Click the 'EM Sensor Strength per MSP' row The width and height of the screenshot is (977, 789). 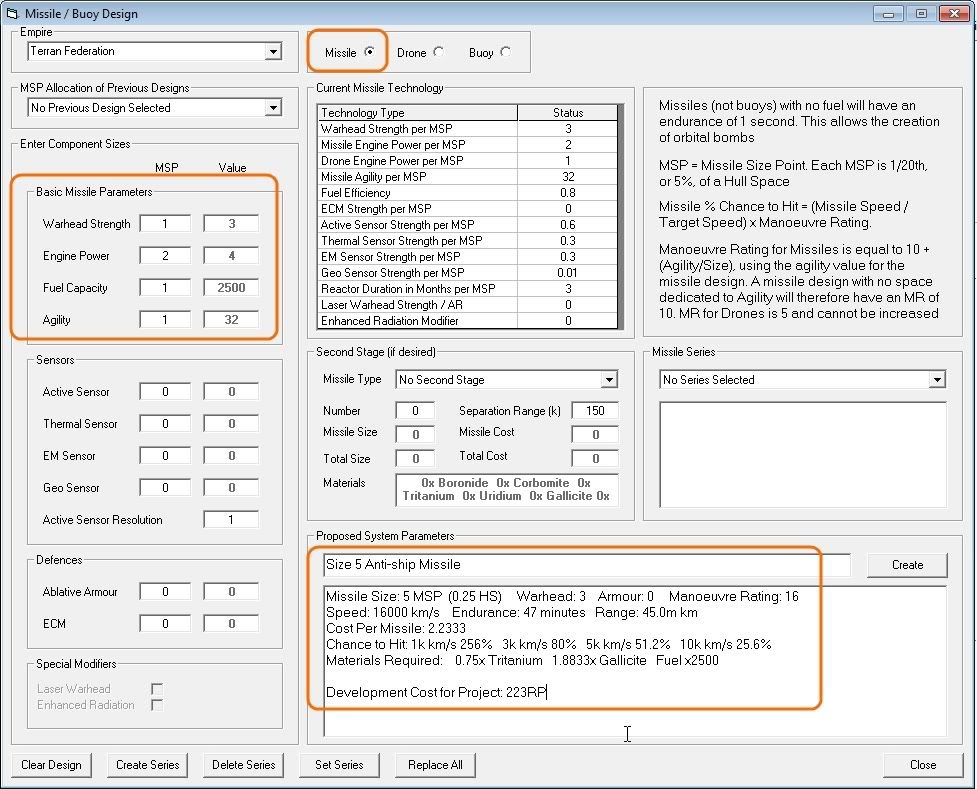click(468, 257)
